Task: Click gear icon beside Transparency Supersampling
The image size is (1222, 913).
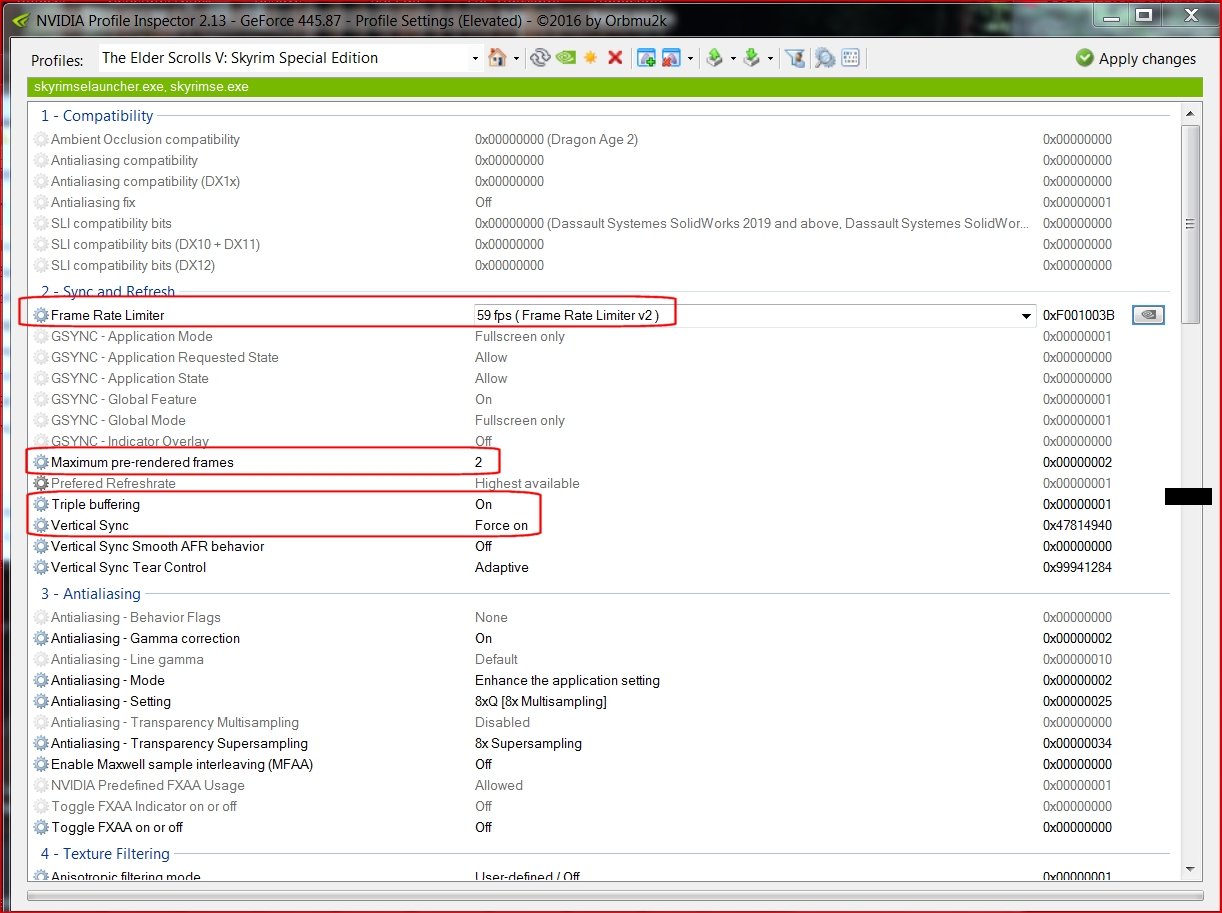Action: (x=41, y=743)
